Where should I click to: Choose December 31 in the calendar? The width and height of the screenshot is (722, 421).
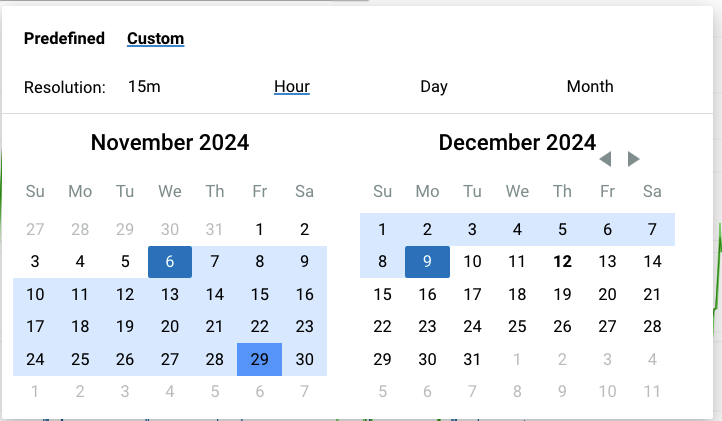pyautogui.click(x=472, y=359)
